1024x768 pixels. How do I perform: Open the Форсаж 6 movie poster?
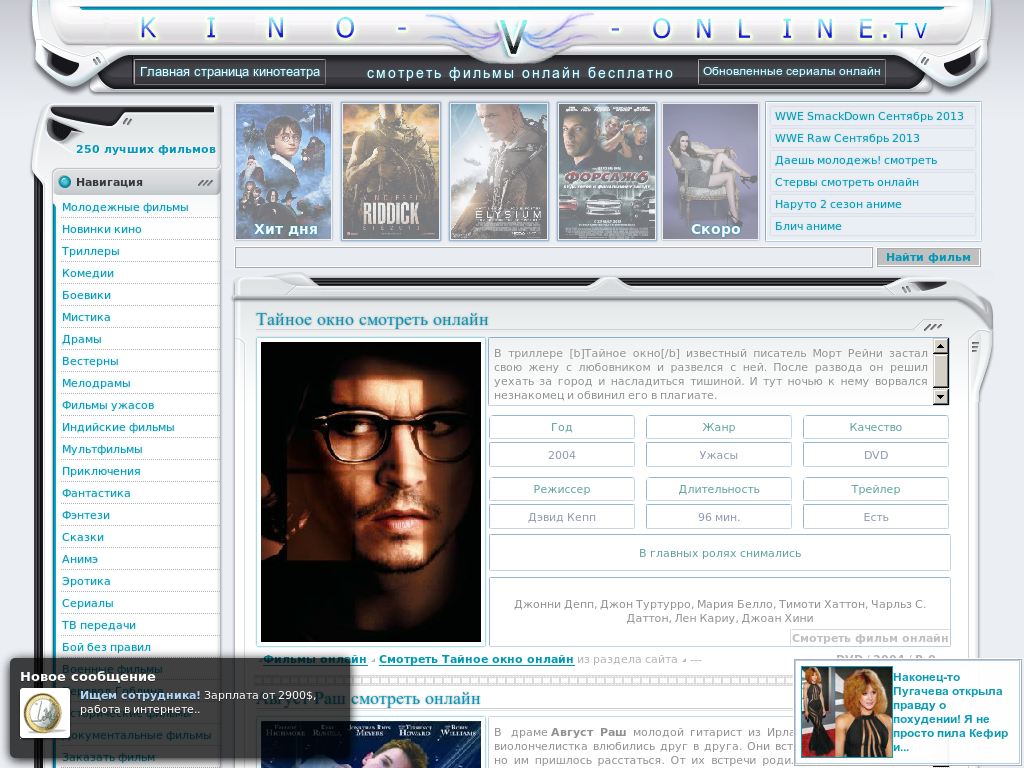coord(607,172)
